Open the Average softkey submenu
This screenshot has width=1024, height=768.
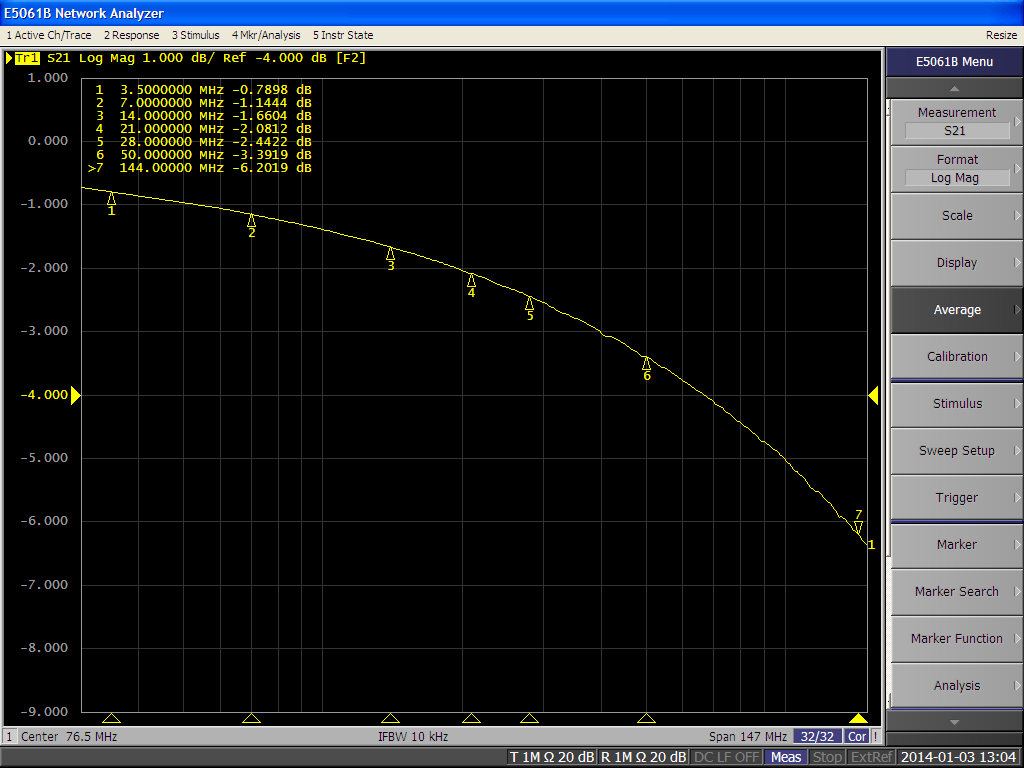957,310
